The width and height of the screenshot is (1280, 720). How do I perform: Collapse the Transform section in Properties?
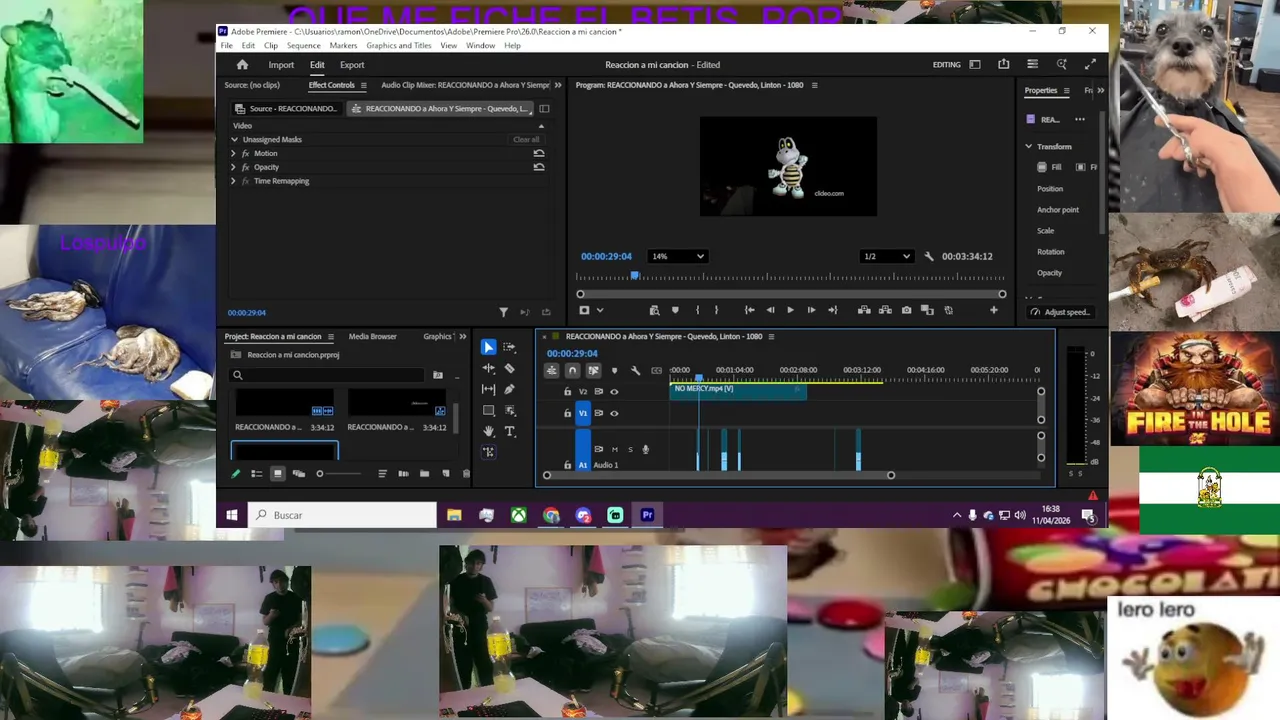pos(1028,146)
